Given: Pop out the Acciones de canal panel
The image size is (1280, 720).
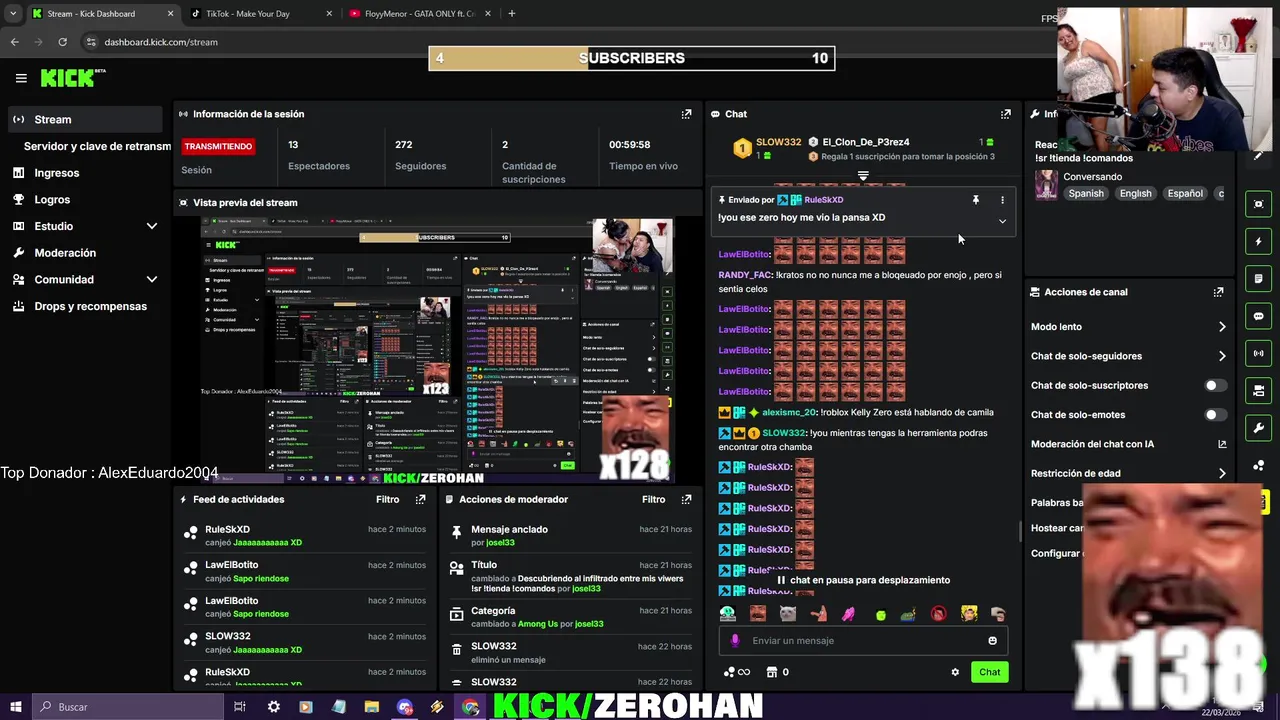Looking at the screenshot, I should (1218, 292).
